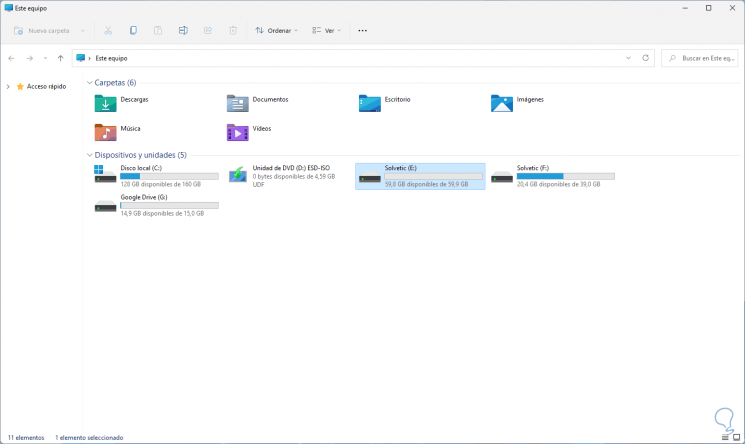
Task: Click '59,8 GB disponibles de 59,9 GB' text
Action: click(x=426, y=184)
